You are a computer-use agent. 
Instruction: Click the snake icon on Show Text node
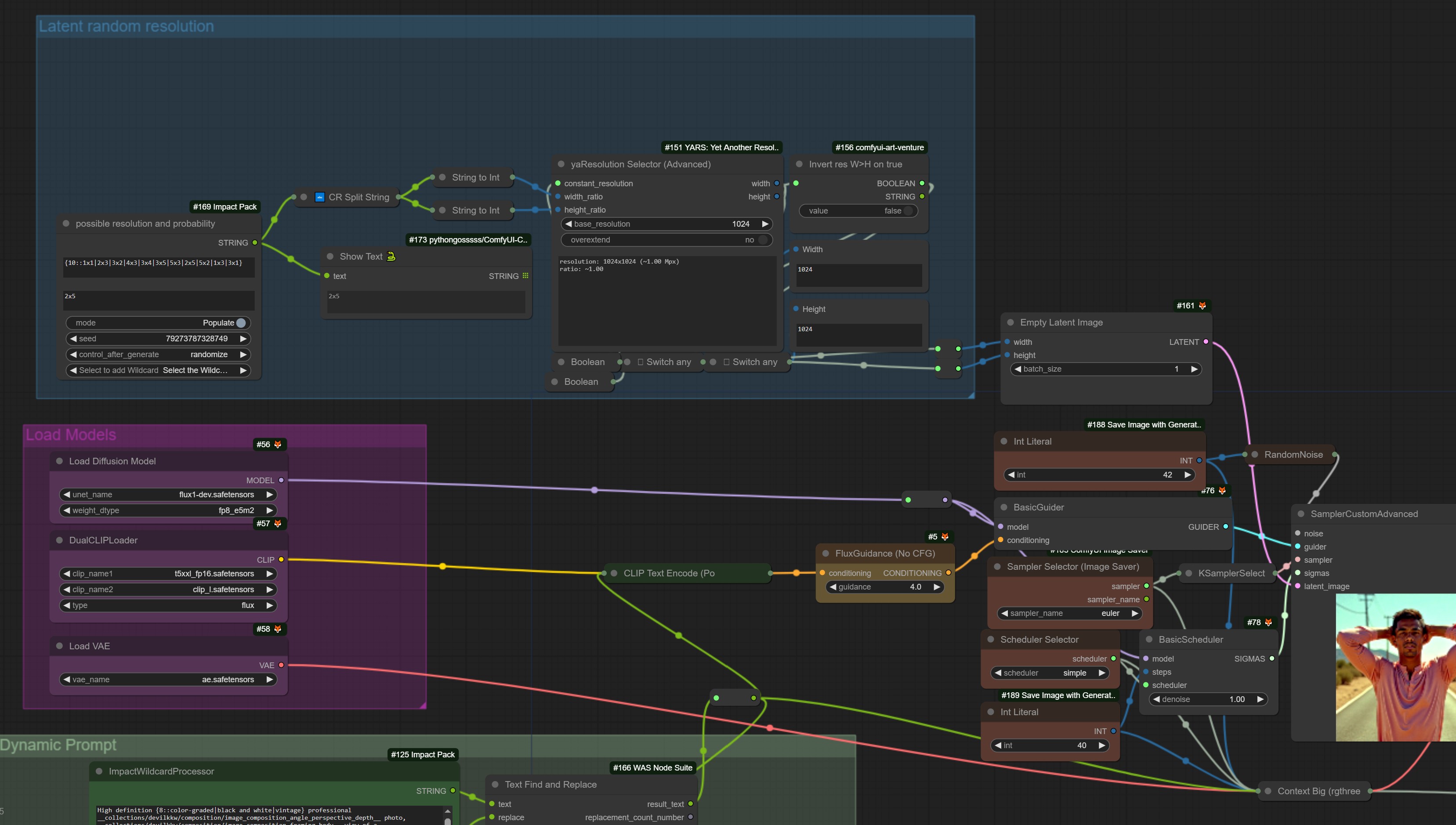point(391,257)
